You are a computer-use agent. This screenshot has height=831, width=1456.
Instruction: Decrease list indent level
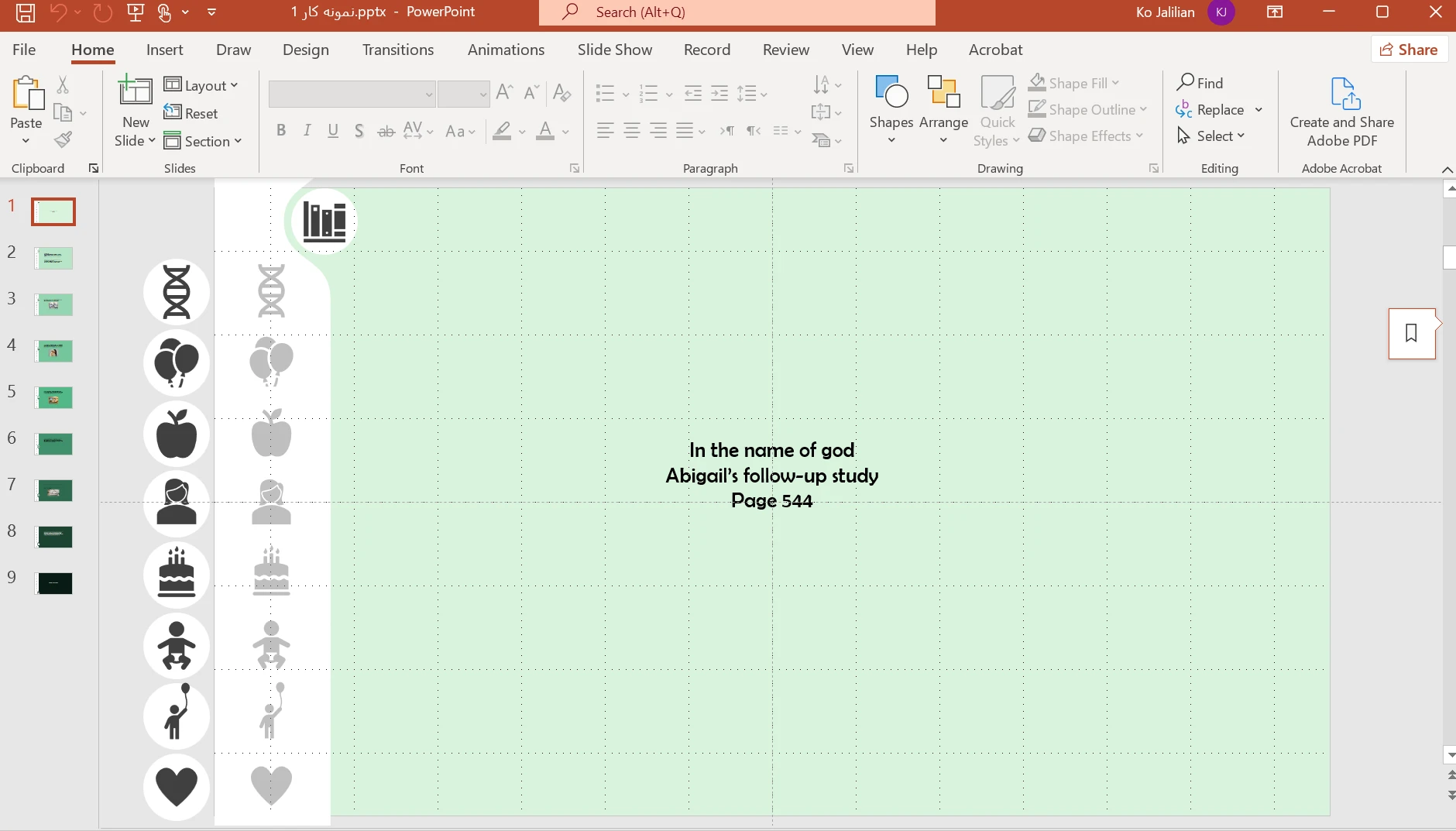(x=693, y=94)
